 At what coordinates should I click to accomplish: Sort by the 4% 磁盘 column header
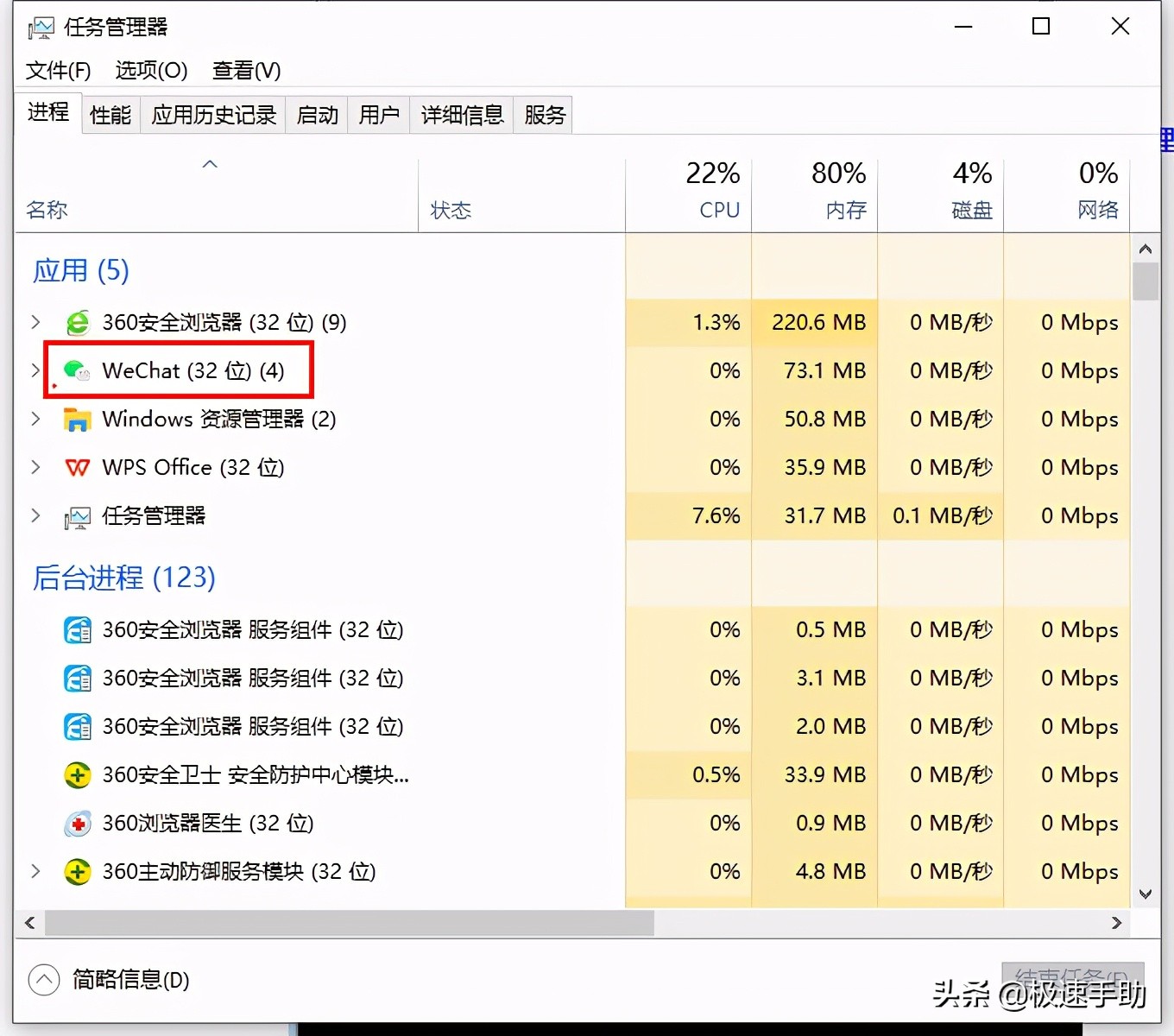pyautogui.click(x=941, y=195)
